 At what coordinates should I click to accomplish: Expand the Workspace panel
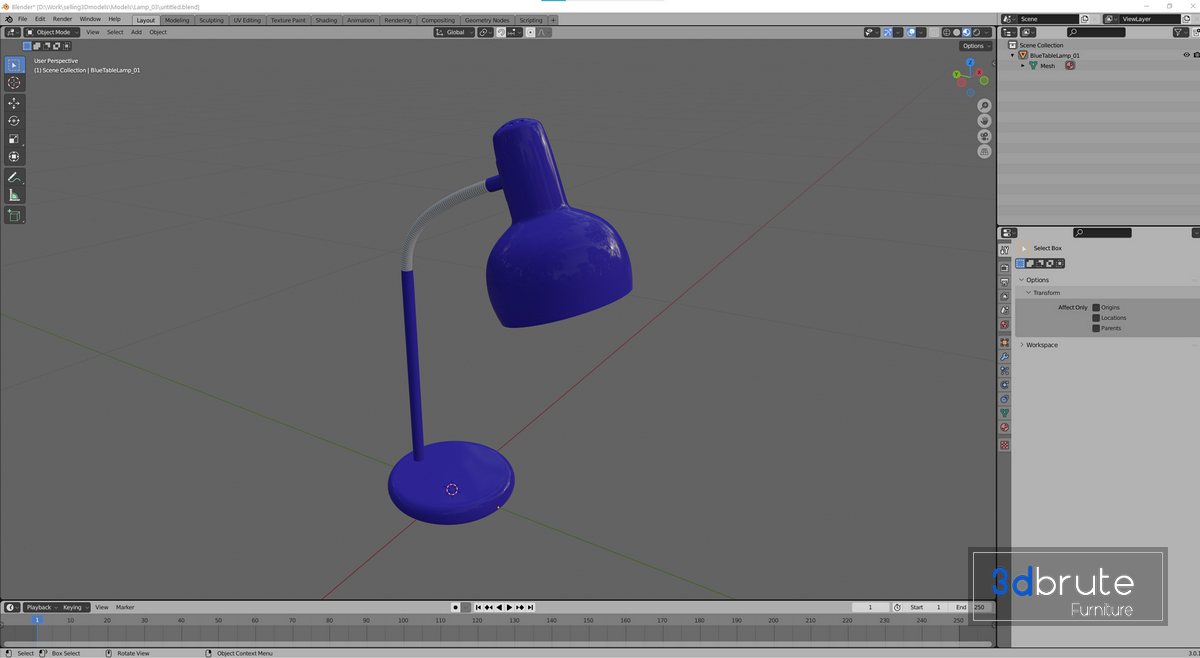(1040, 345)
